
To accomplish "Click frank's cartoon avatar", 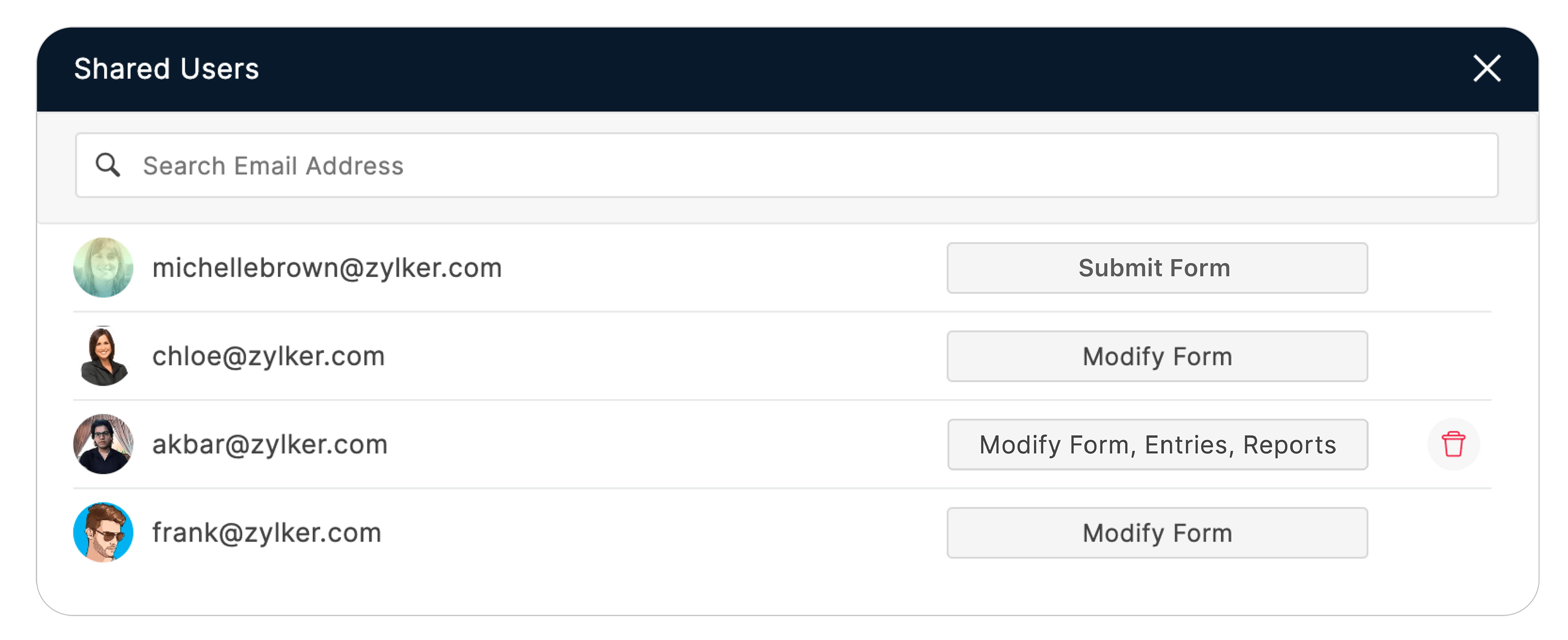I will point(103,532).
